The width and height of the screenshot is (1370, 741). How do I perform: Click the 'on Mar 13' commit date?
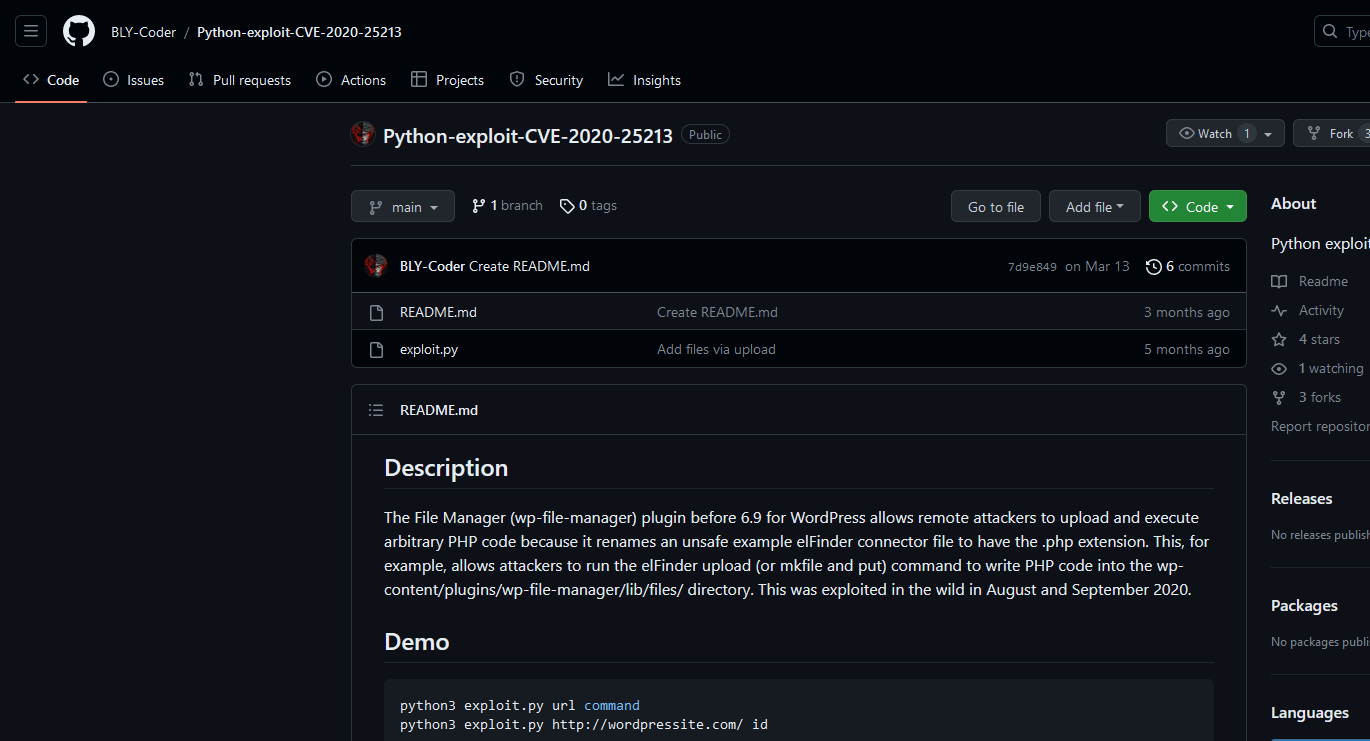[x=1097, y=266]
